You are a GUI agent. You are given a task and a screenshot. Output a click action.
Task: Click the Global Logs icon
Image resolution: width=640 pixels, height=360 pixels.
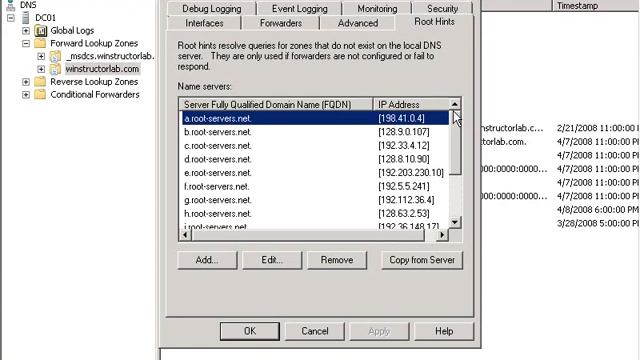[x=40, y=31]
